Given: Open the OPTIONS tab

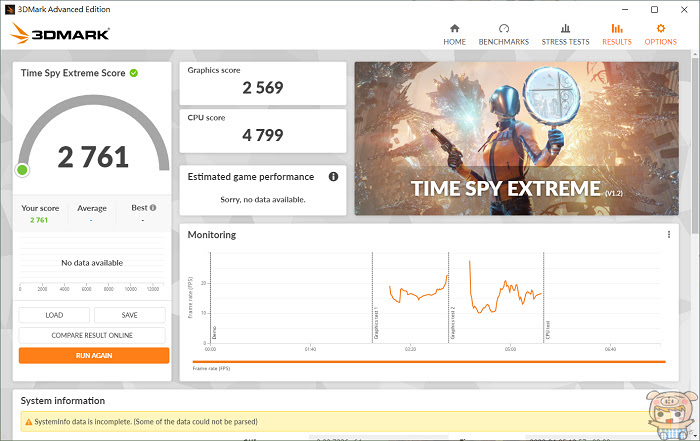Looking at the screenshot, I should [660, 35].
